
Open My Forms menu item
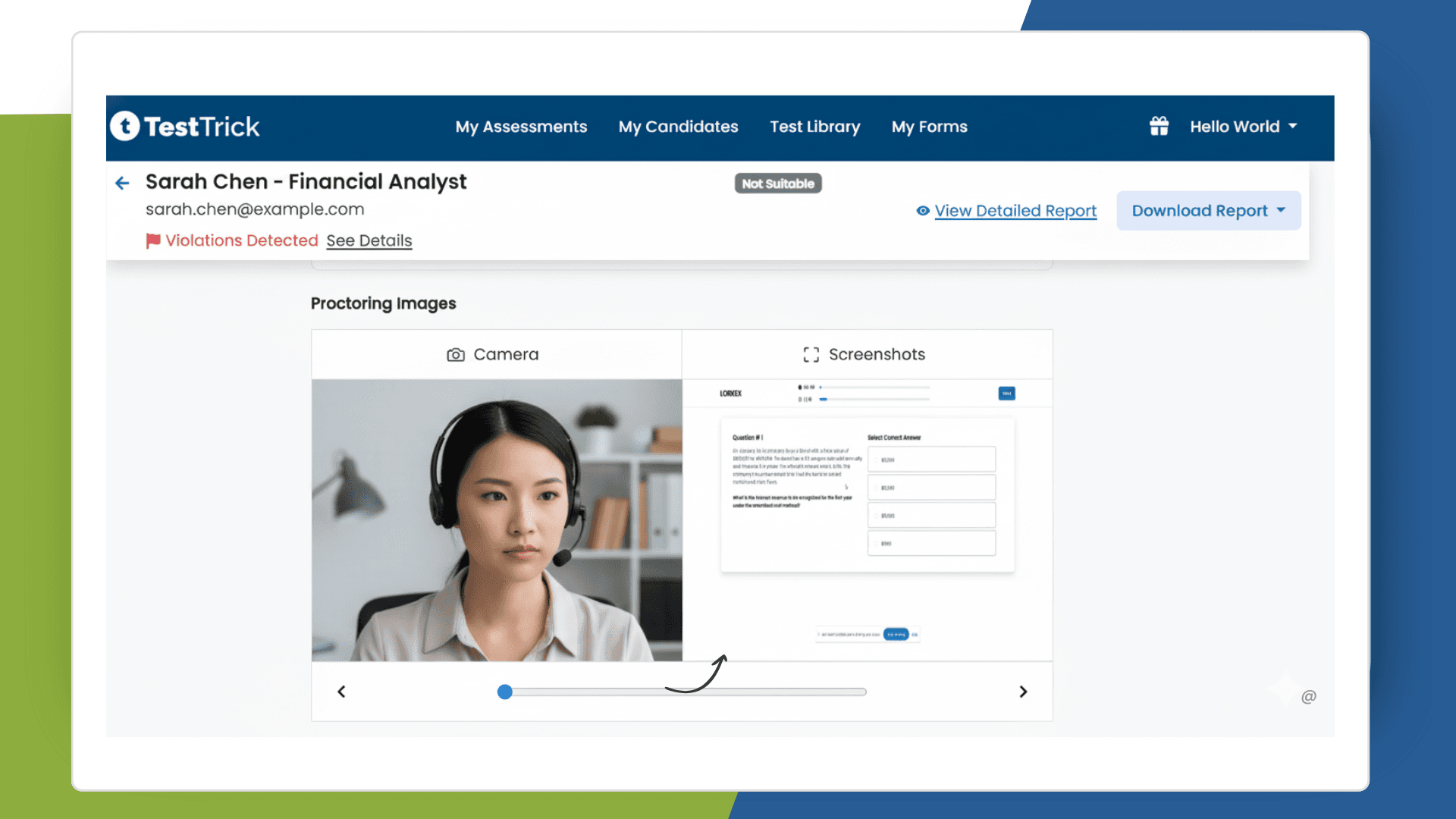(x=929, y=127)
